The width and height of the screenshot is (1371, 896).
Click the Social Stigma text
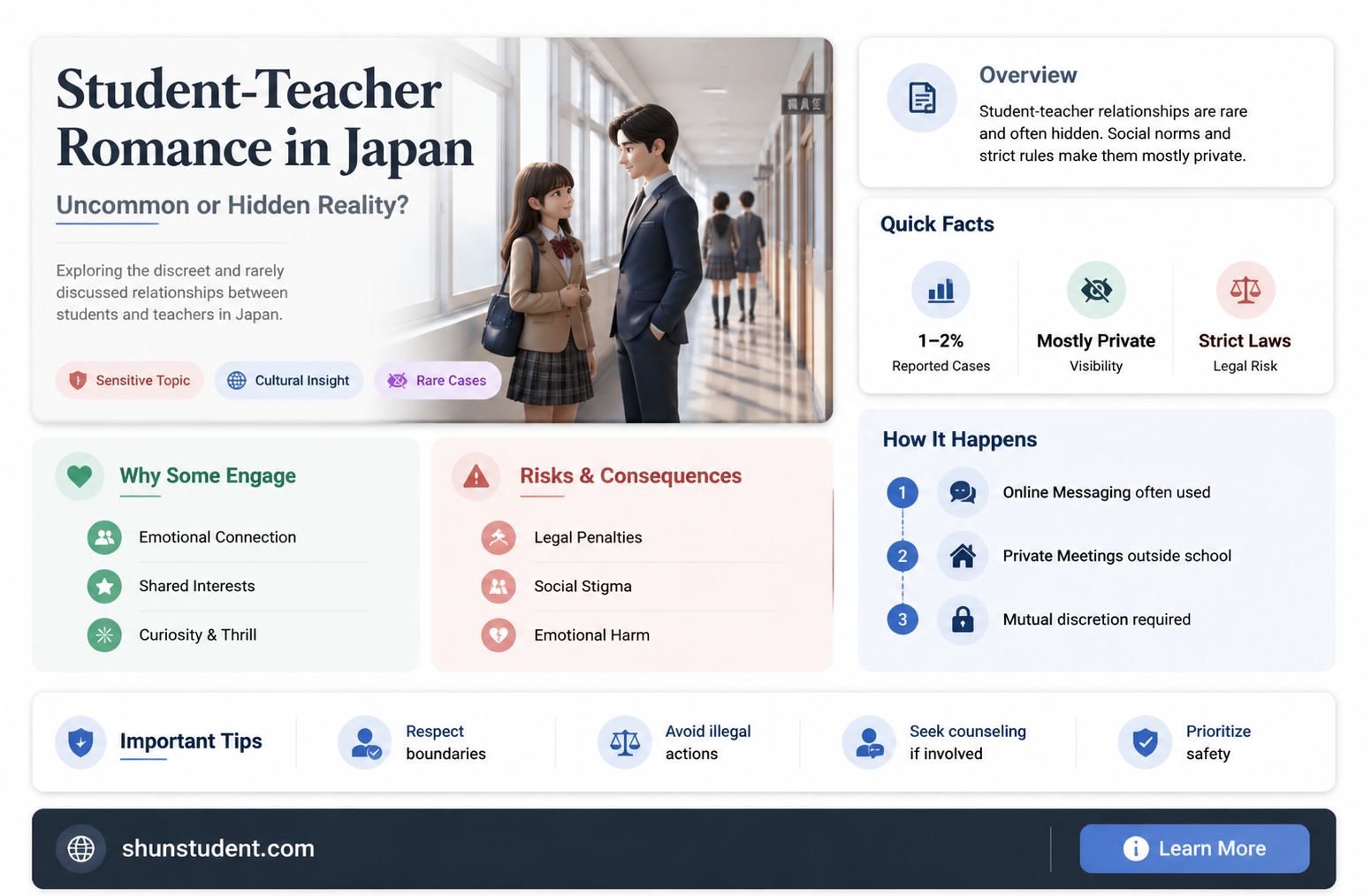pyautogui.click(x=583, y=586)
